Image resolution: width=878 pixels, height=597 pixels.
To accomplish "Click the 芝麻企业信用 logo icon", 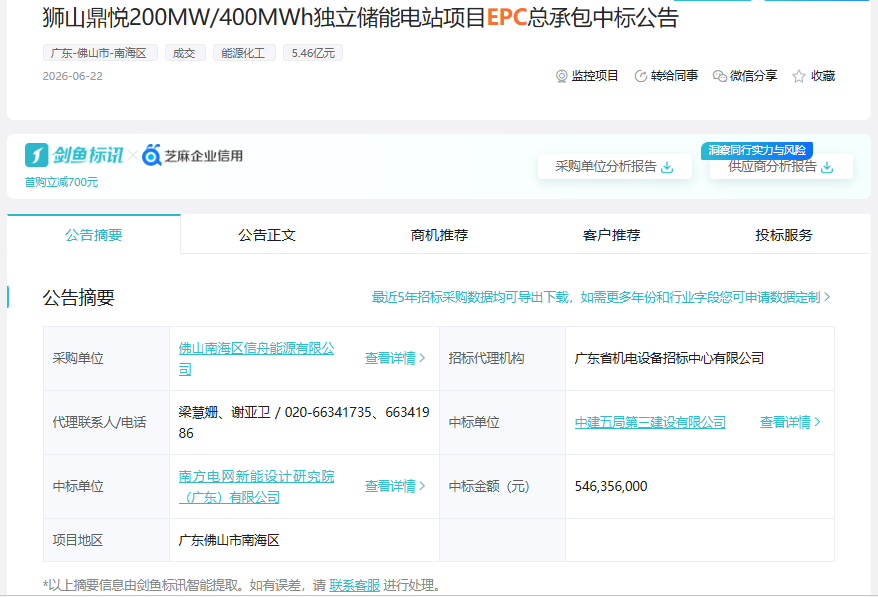I will pos(151,155).
